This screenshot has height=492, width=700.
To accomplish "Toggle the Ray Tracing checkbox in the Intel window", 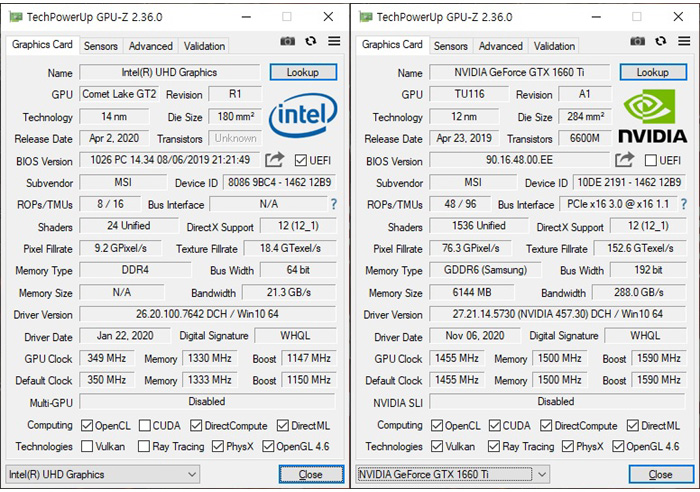I will 144,446.
